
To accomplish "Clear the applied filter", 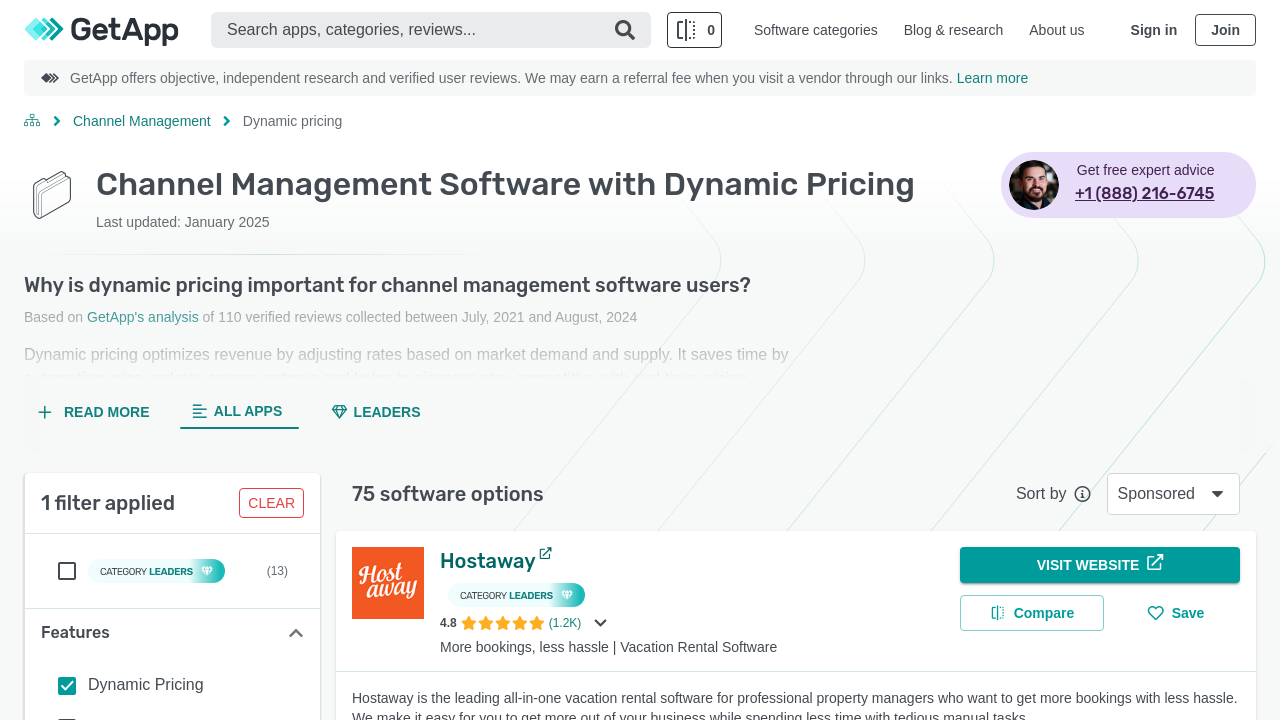I will [x=271, y=503].
